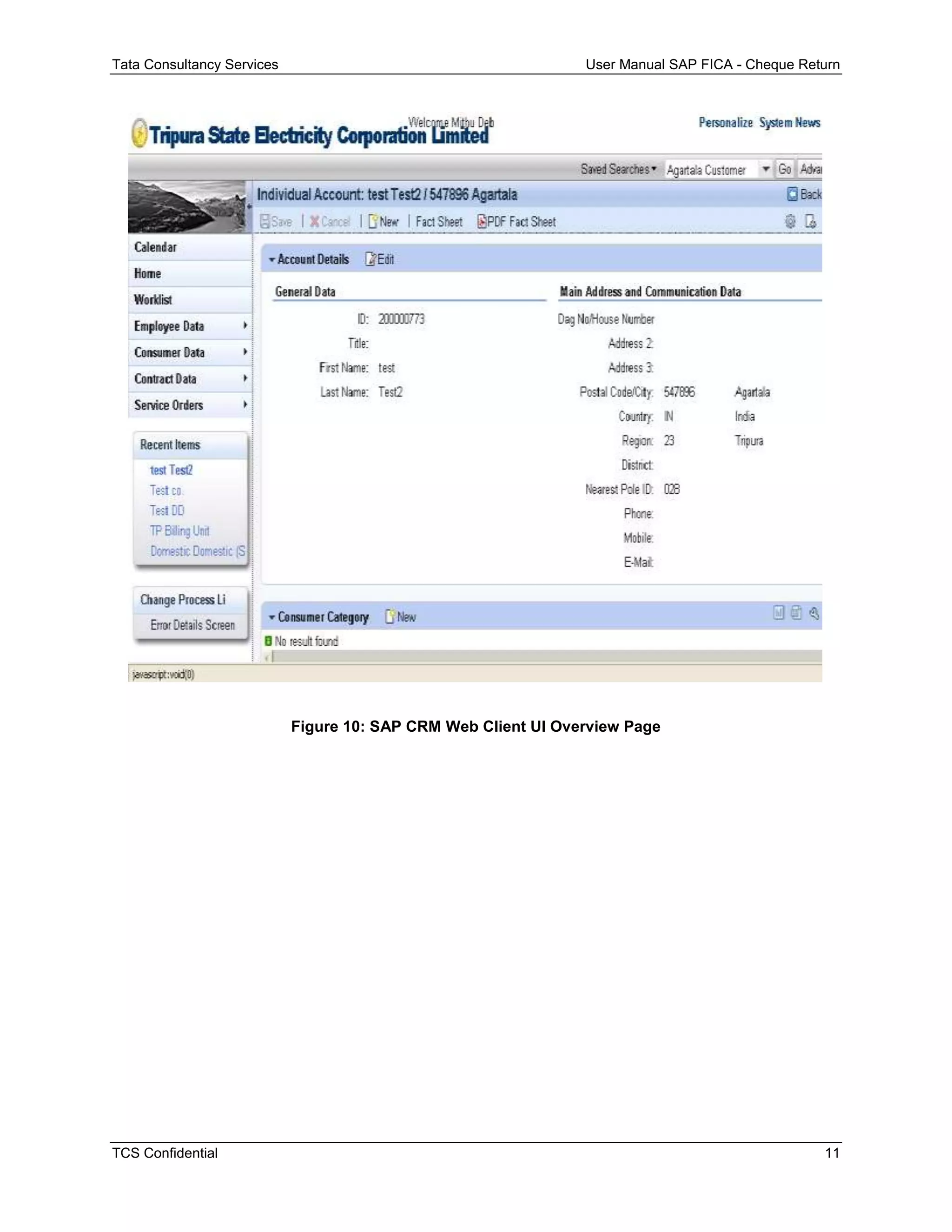
Task: Click the Back arrow icon in account header
Action: point(793,194)
